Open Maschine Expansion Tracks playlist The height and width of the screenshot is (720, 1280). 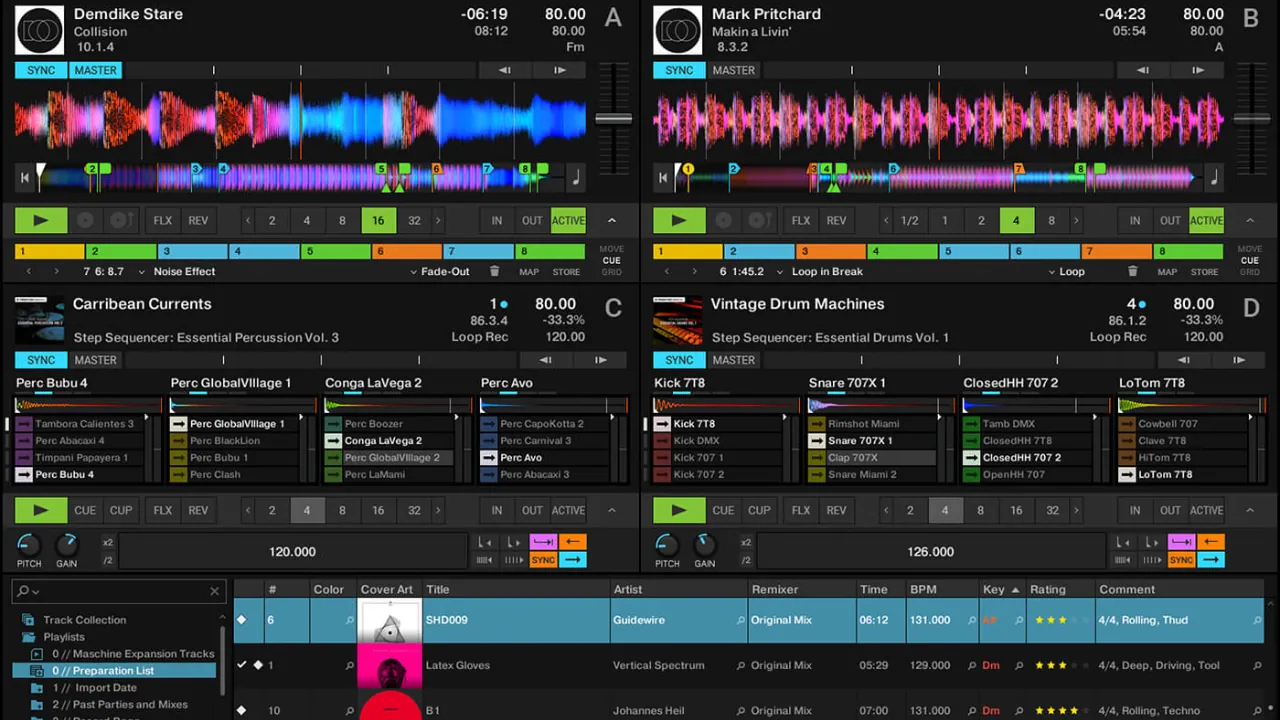pyautogui.click(x=133, y=654)
